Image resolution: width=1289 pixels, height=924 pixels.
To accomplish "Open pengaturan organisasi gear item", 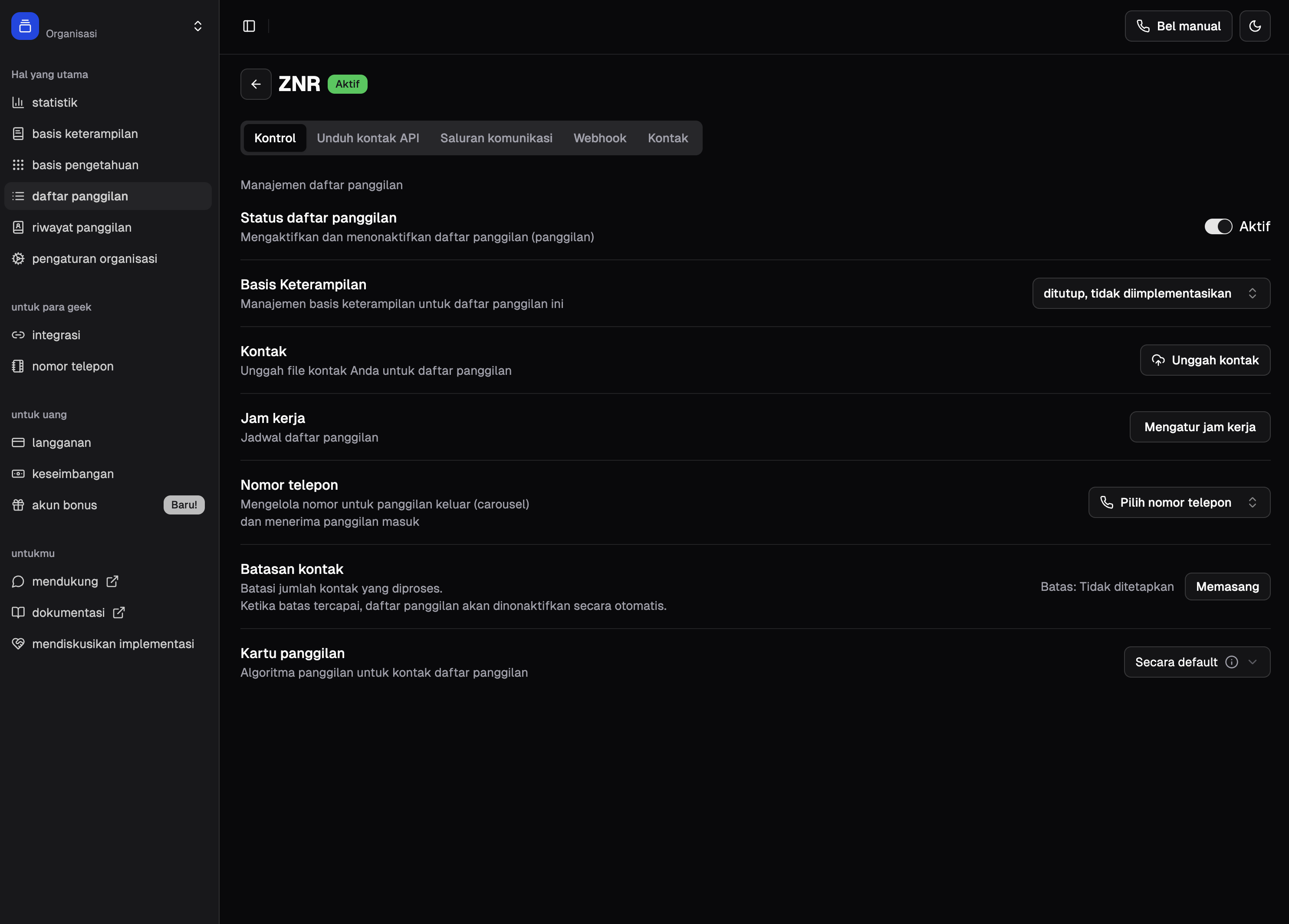I will 94,259.
